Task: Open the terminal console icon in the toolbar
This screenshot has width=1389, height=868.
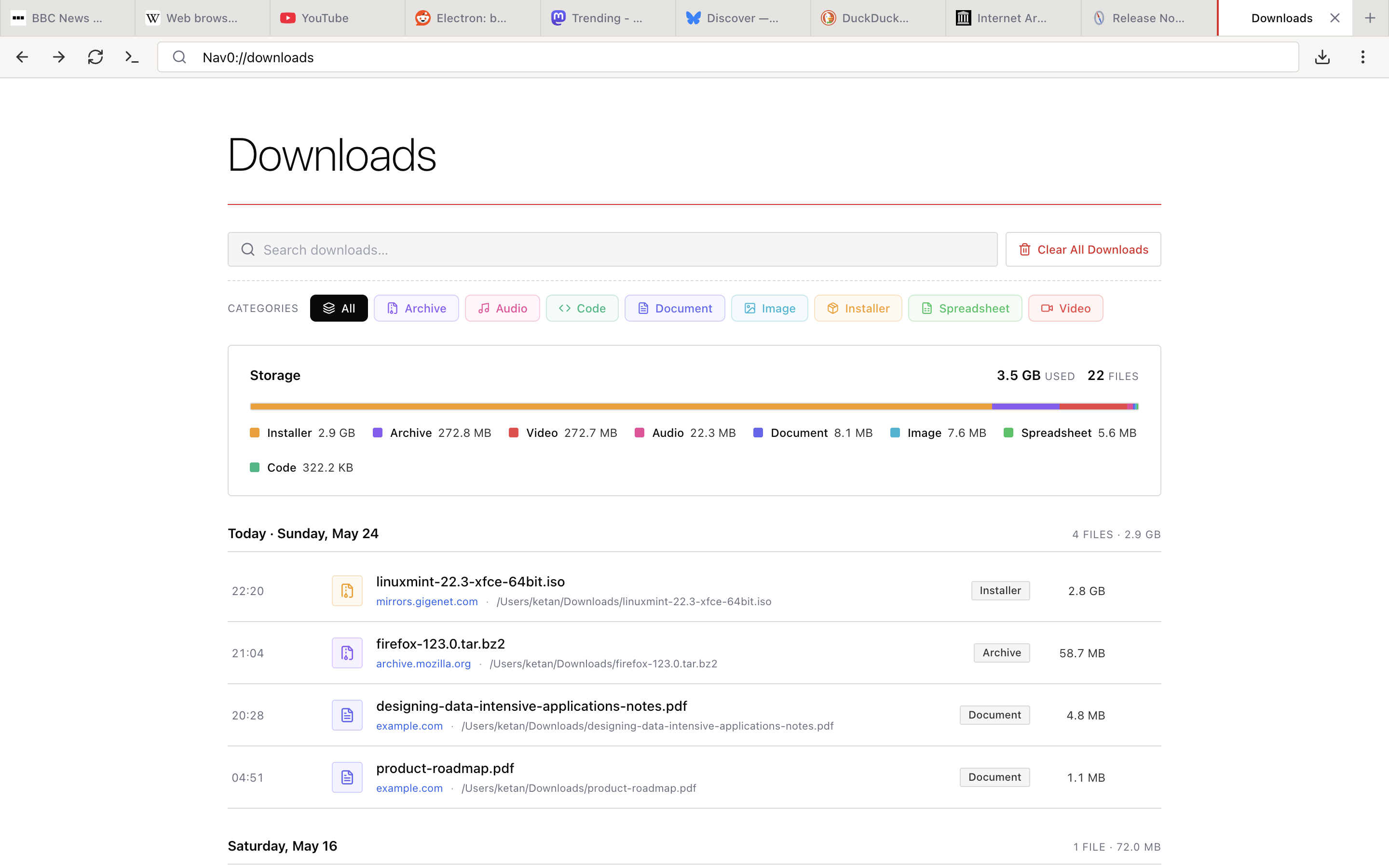Action: [132, 57]
